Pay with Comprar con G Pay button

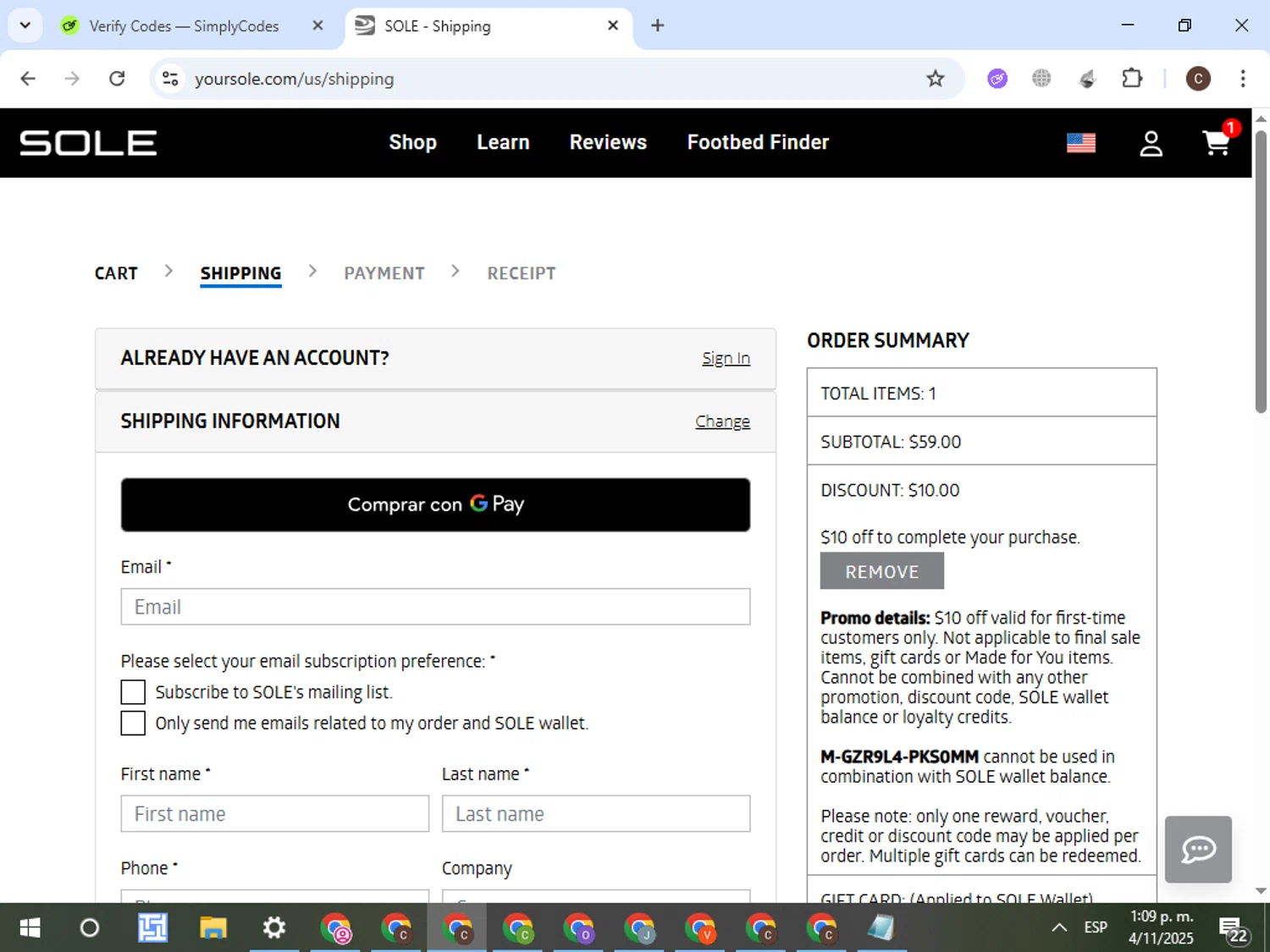pos(435,504)
